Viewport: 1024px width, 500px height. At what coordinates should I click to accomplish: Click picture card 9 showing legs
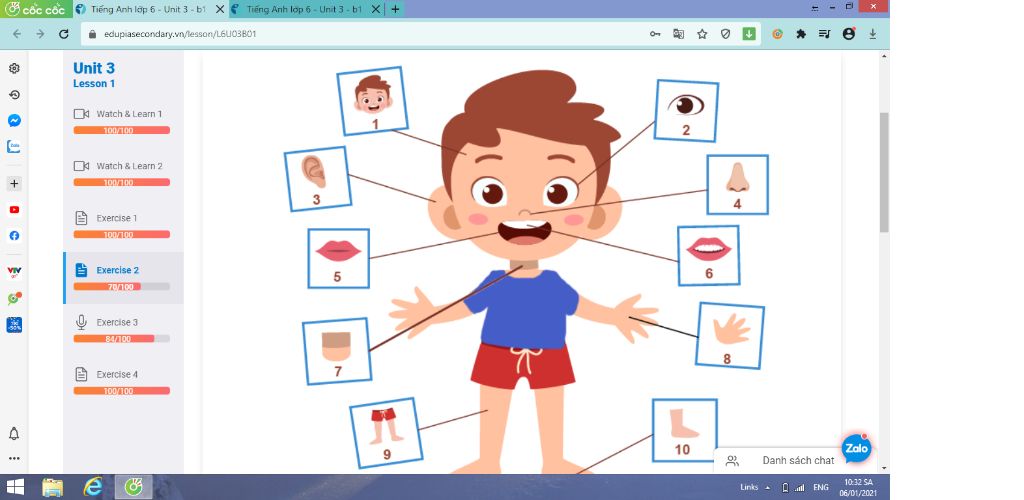click(x=386, y=433)
